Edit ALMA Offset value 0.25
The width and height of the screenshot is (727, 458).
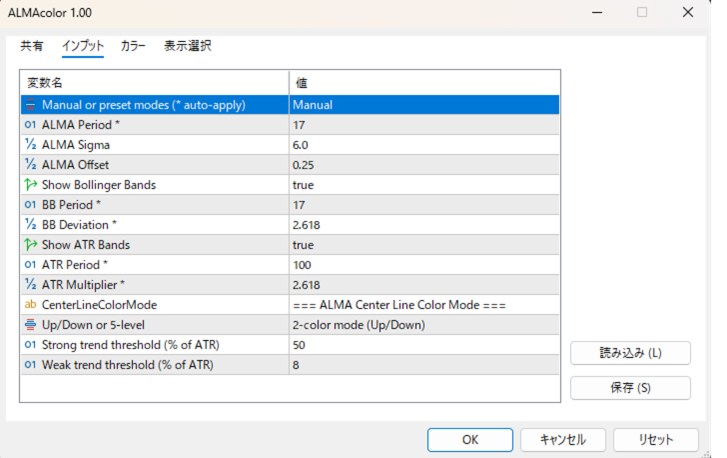[x=424, y=165]
